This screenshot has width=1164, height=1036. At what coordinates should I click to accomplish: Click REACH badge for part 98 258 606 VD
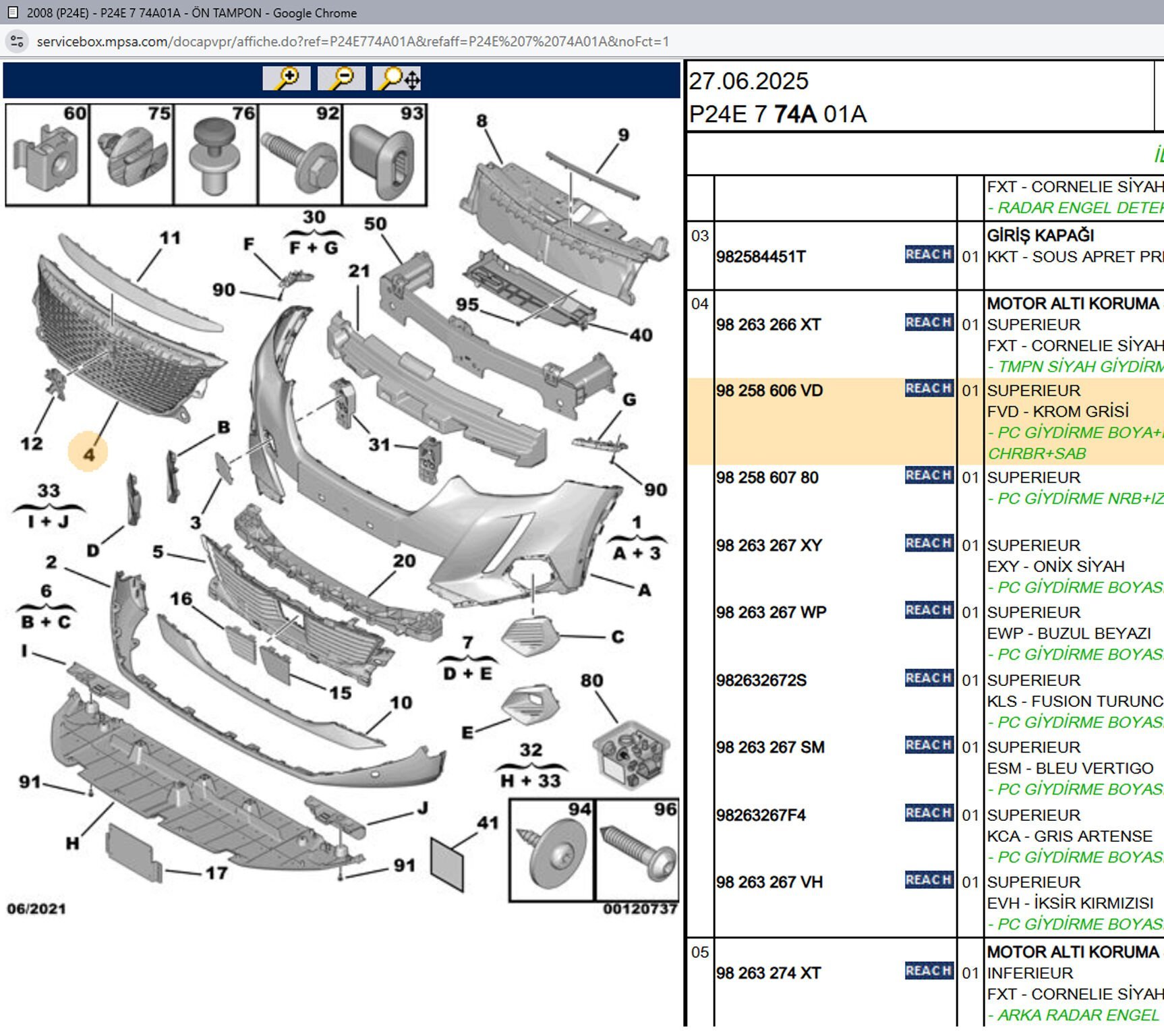coord(928,388)
